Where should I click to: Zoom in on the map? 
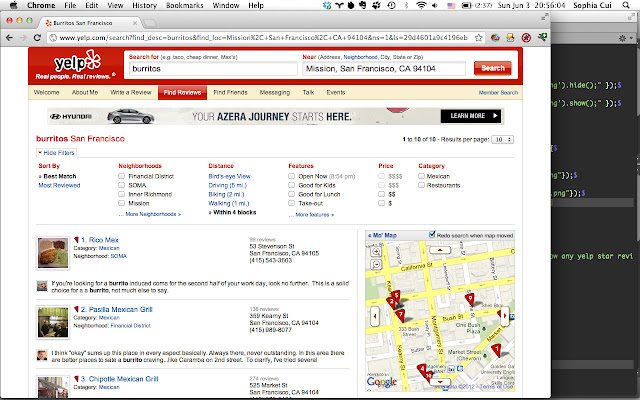[376, 251]
